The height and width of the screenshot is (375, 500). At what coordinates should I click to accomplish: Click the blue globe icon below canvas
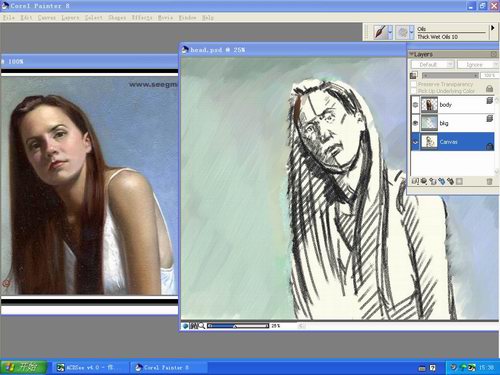pos(185,326)
